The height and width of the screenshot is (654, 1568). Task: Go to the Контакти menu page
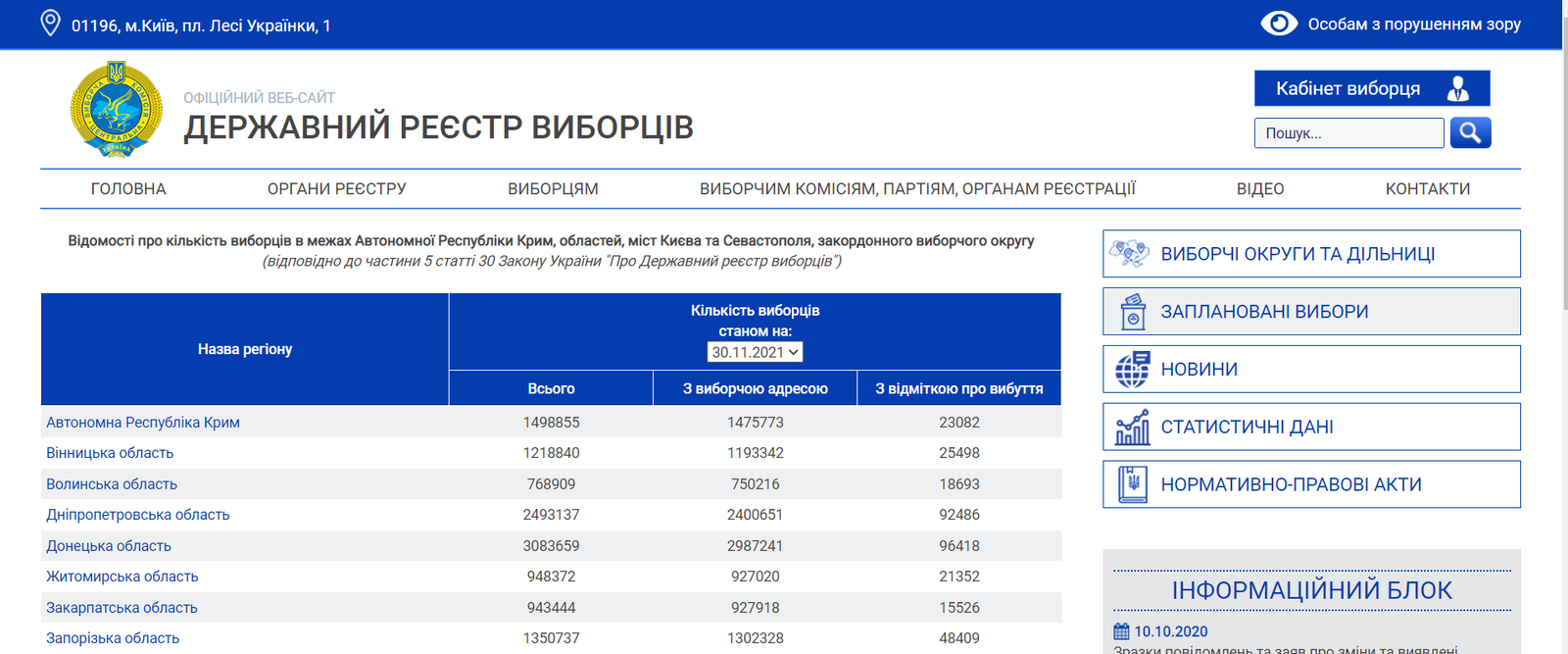point(1427,189)
